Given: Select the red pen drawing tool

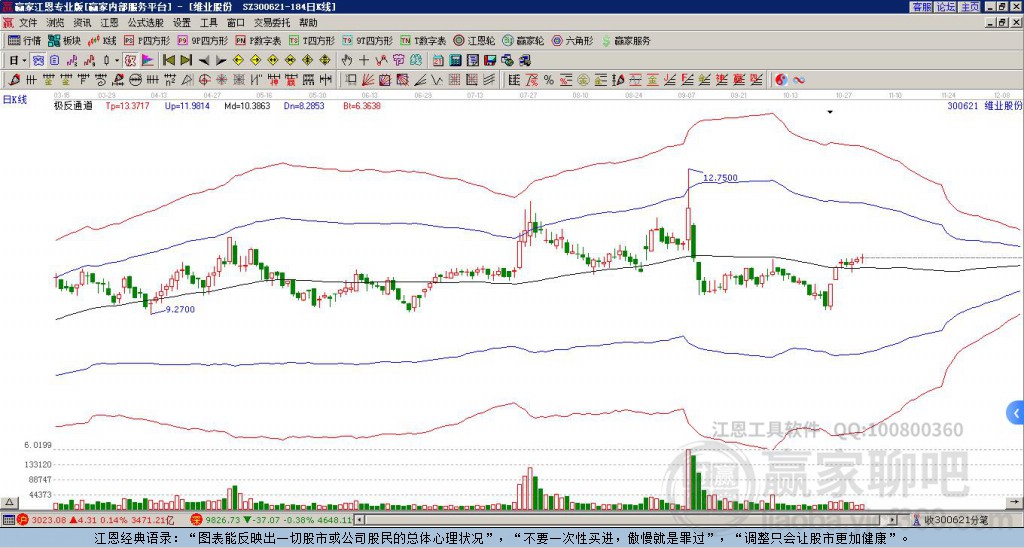Looking at the screenshot, I should pyautogui.click(x=14, y=80).
